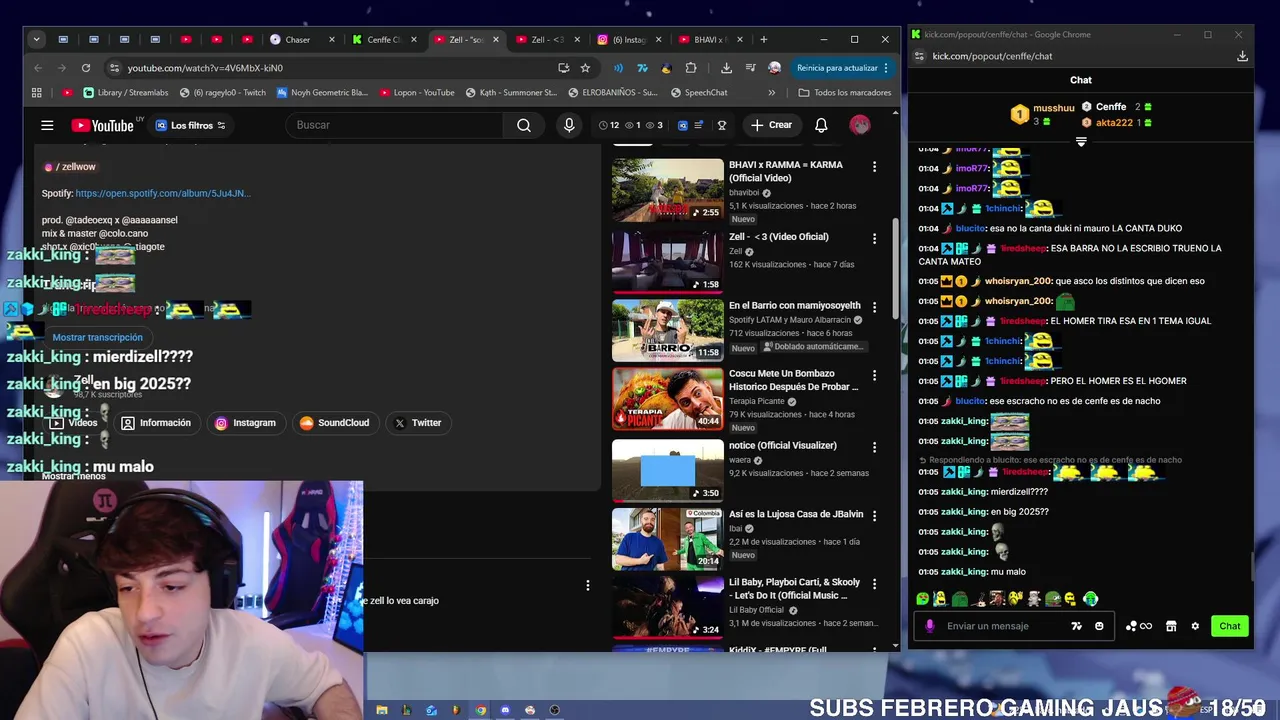Viewport: 1280px width, 720px height.
Task: Open the SoundCloud link button
Action: click(x=334, y=423)
